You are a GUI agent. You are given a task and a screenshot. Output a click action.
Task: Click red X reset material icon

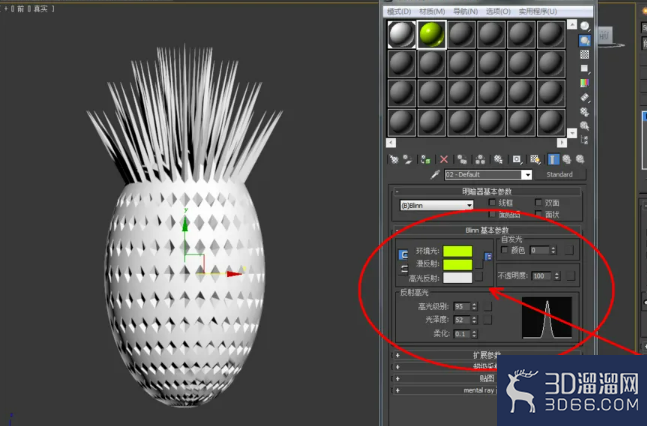coord(444,159)
